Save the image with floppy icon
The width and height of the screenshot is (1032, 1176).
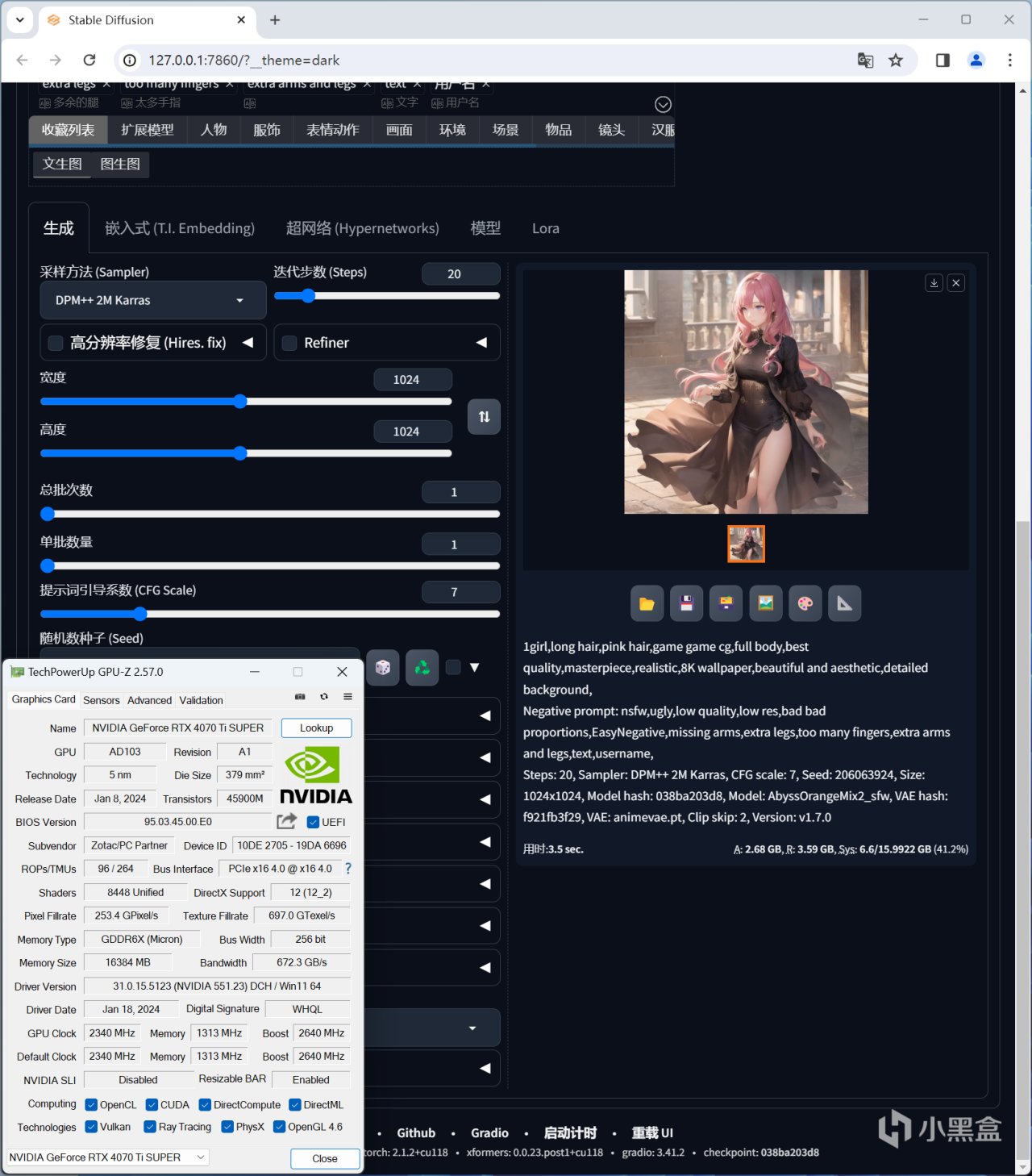[x=687, y=603]
